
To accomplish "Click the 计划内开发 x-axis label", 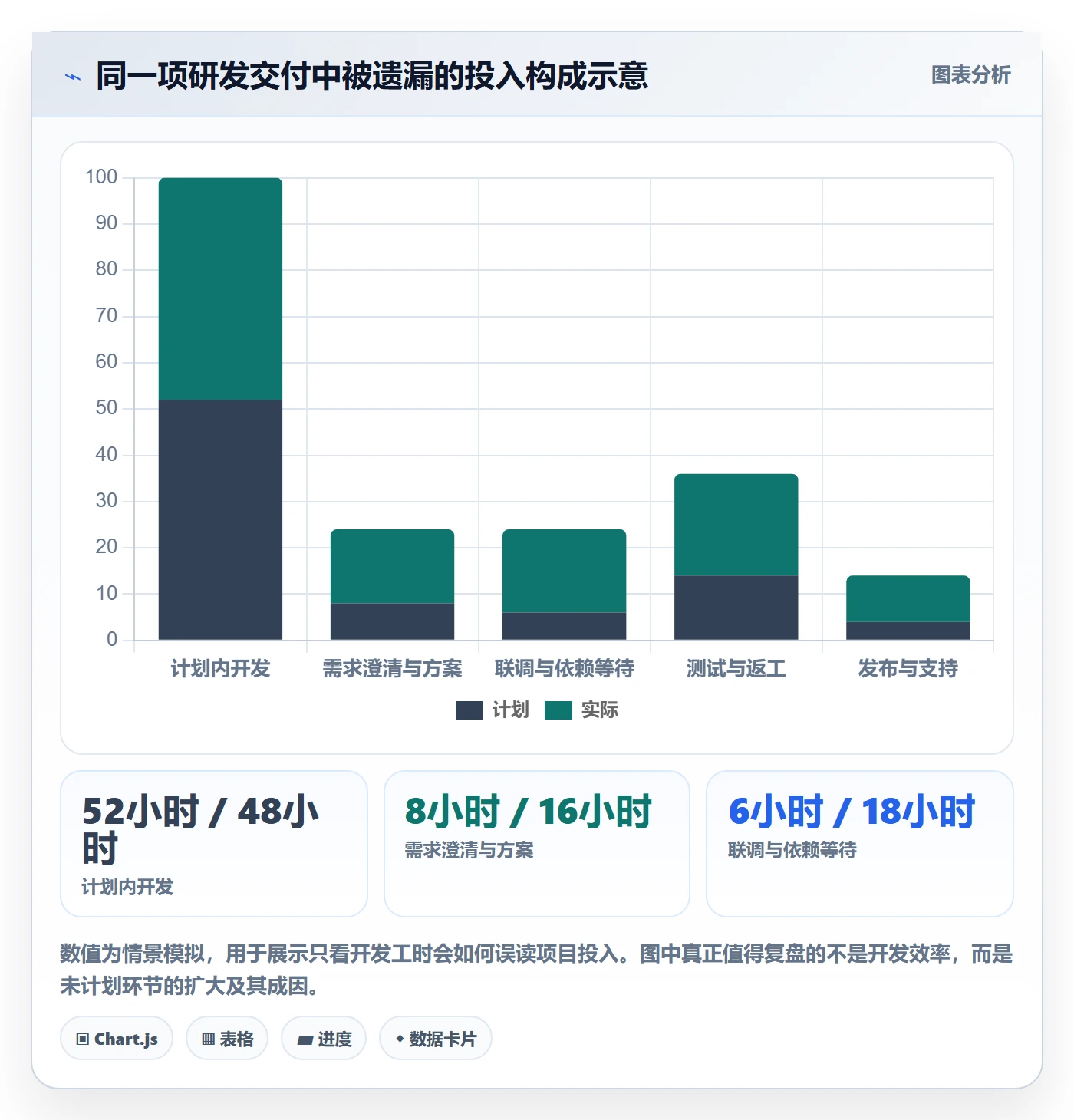I will coord(221,669).
